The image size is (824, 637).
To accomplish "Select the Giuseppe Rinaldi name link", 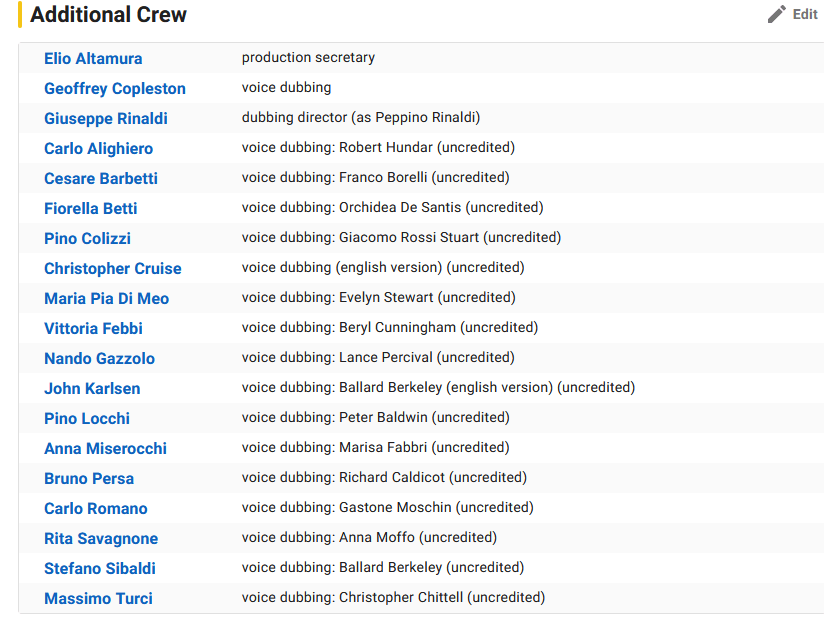I will point(106,118).
